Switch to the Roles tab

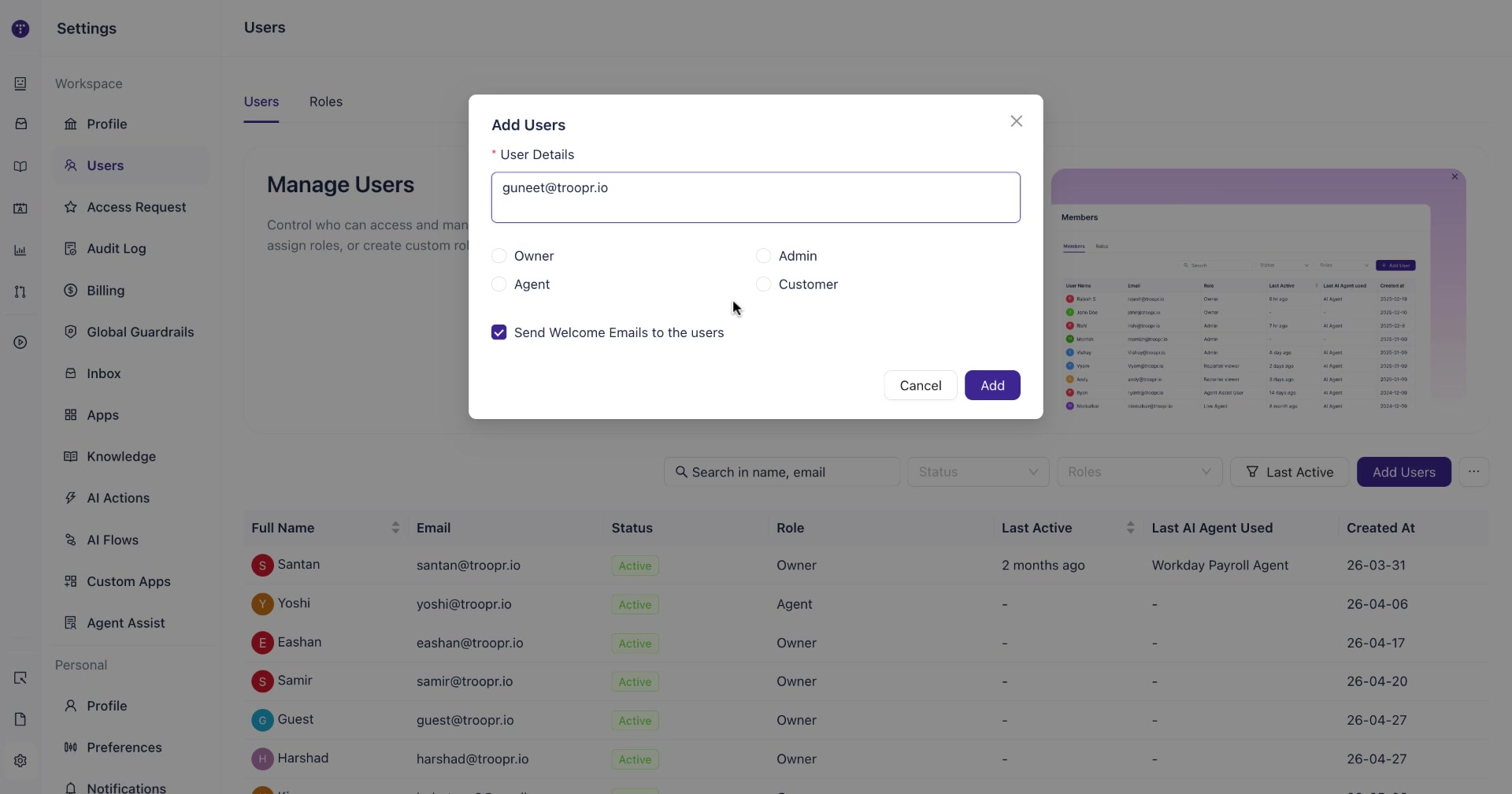pos(326,102)
